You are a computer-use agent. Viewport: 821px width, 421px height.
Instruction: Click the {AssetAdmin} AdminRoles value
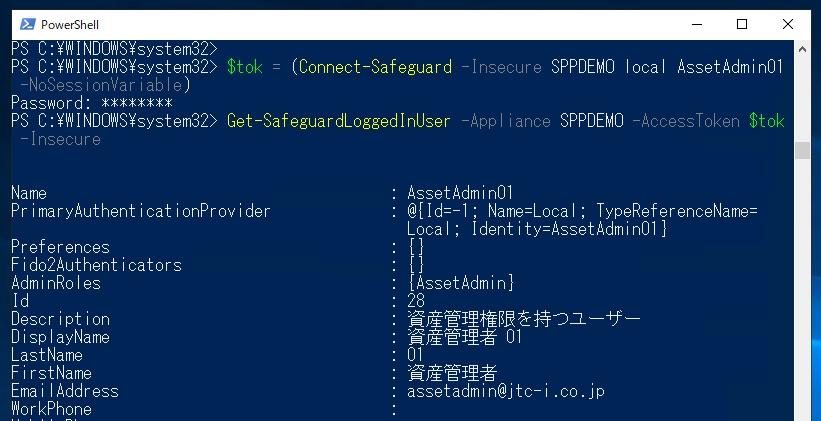pyautogui.click(x=461, y=283)
